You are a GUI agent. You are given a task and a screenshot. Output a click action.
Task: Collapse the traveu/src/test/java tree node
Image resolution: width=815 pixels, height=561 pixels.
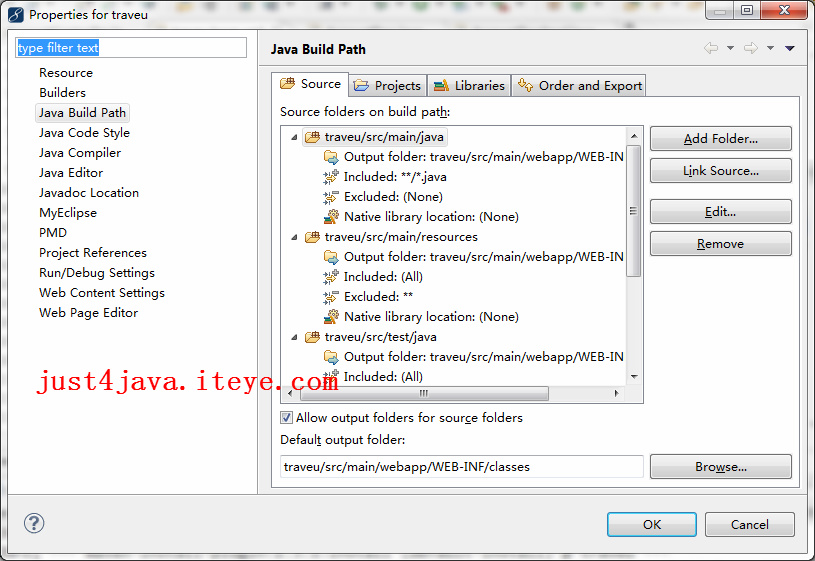point(294,337)
